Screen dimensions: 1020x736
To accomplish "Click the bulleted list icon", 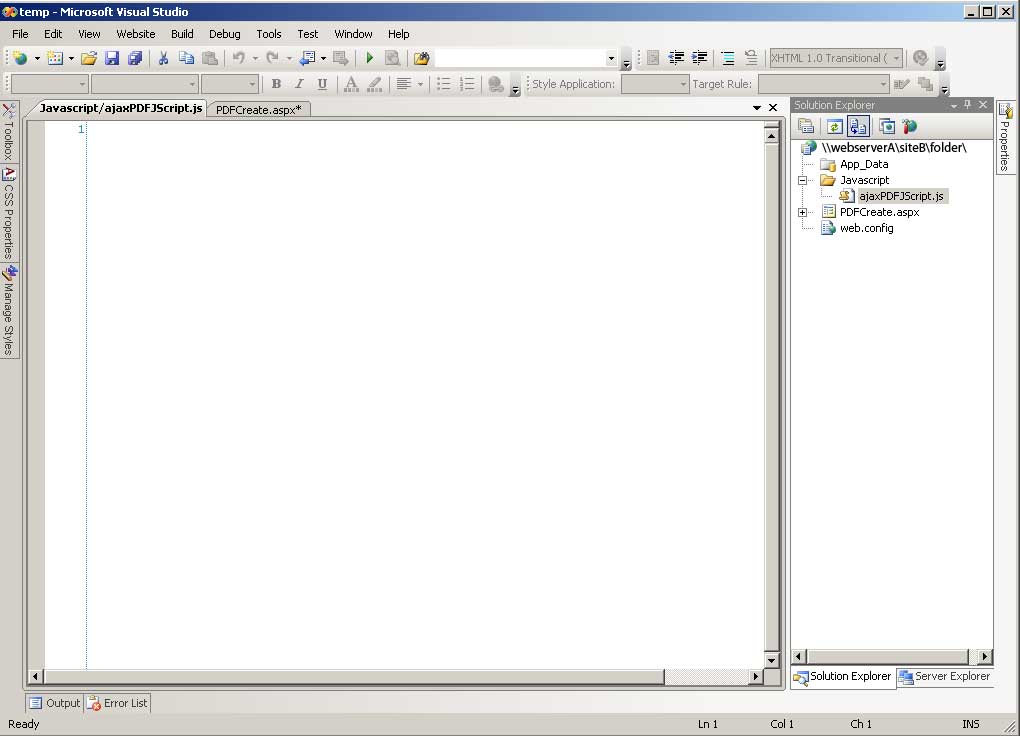I will 444,84.
